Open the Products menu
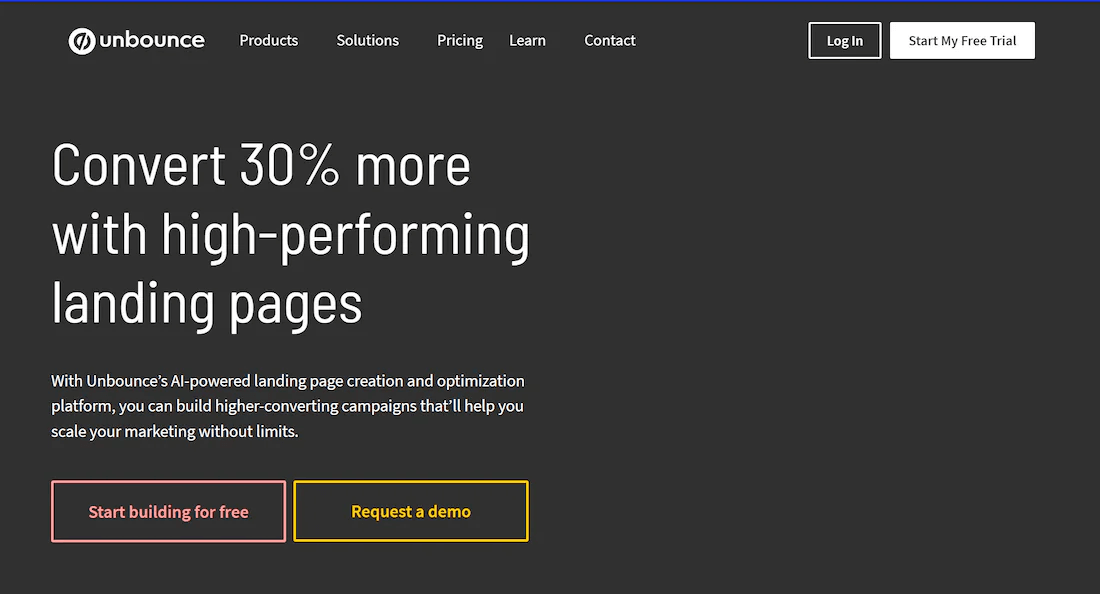The image size is (1100, 594). [x=269, y=41]
